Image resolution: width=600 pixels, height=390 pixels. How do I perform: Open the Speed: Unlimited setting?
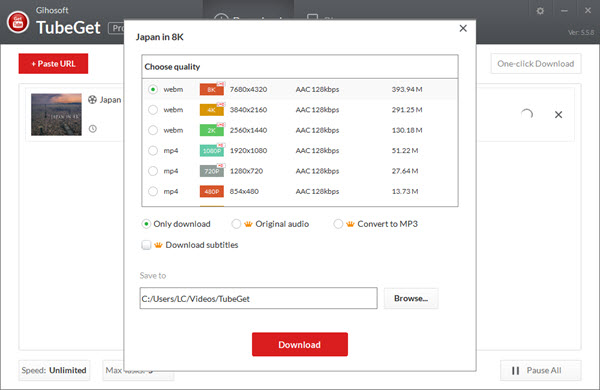pos(54,370)
